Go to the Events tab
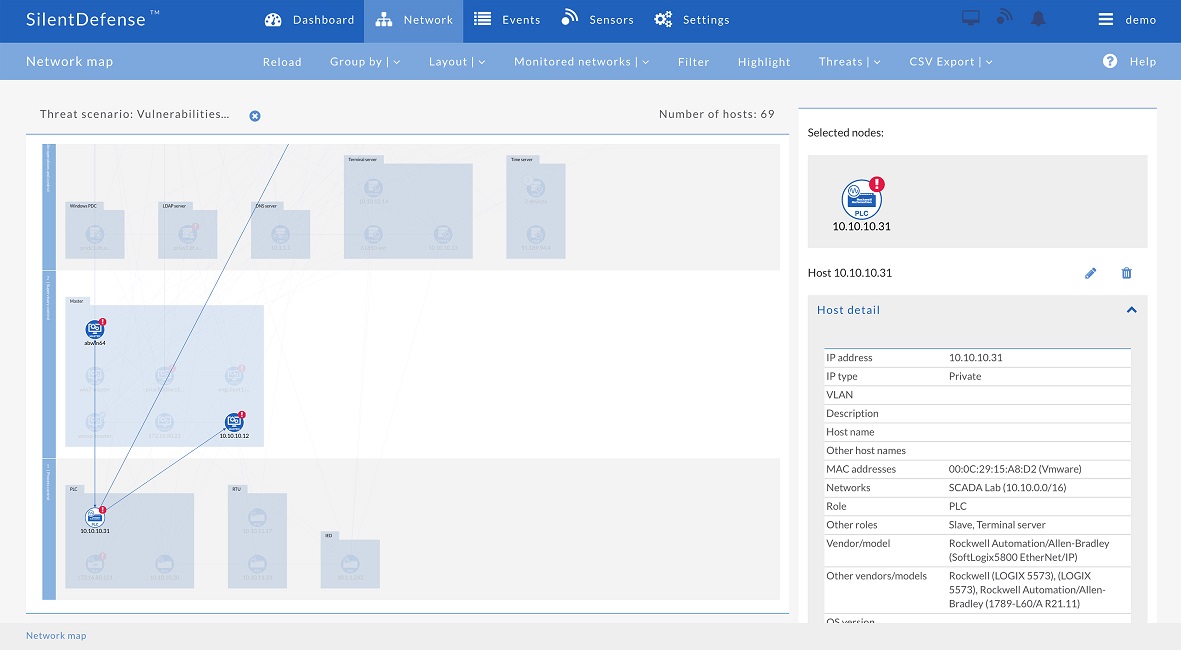Image resolution: width=1181 pixels, height=650 pixels. point(507,20)
